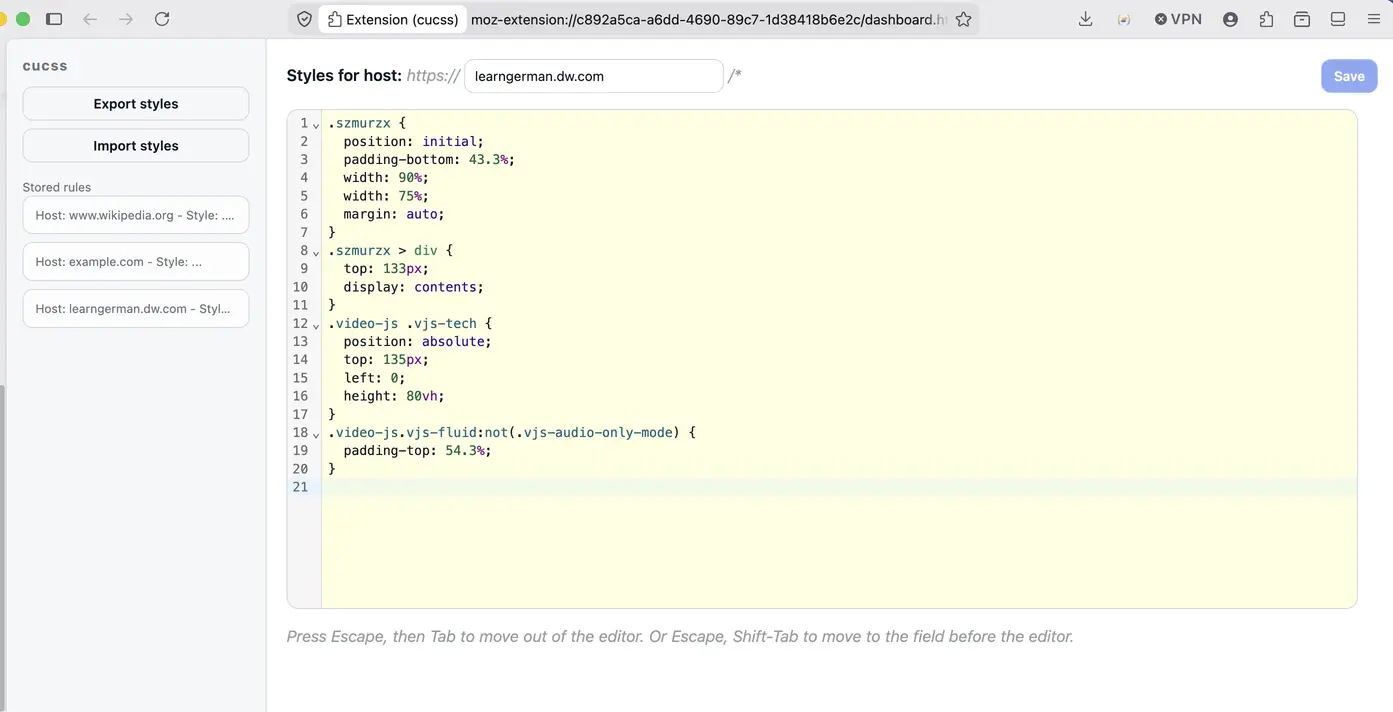This screenshot has height=712, width=1393.
Task: Collapse the .szmurzx > div fold arrow
Action: tap(316, 252)
